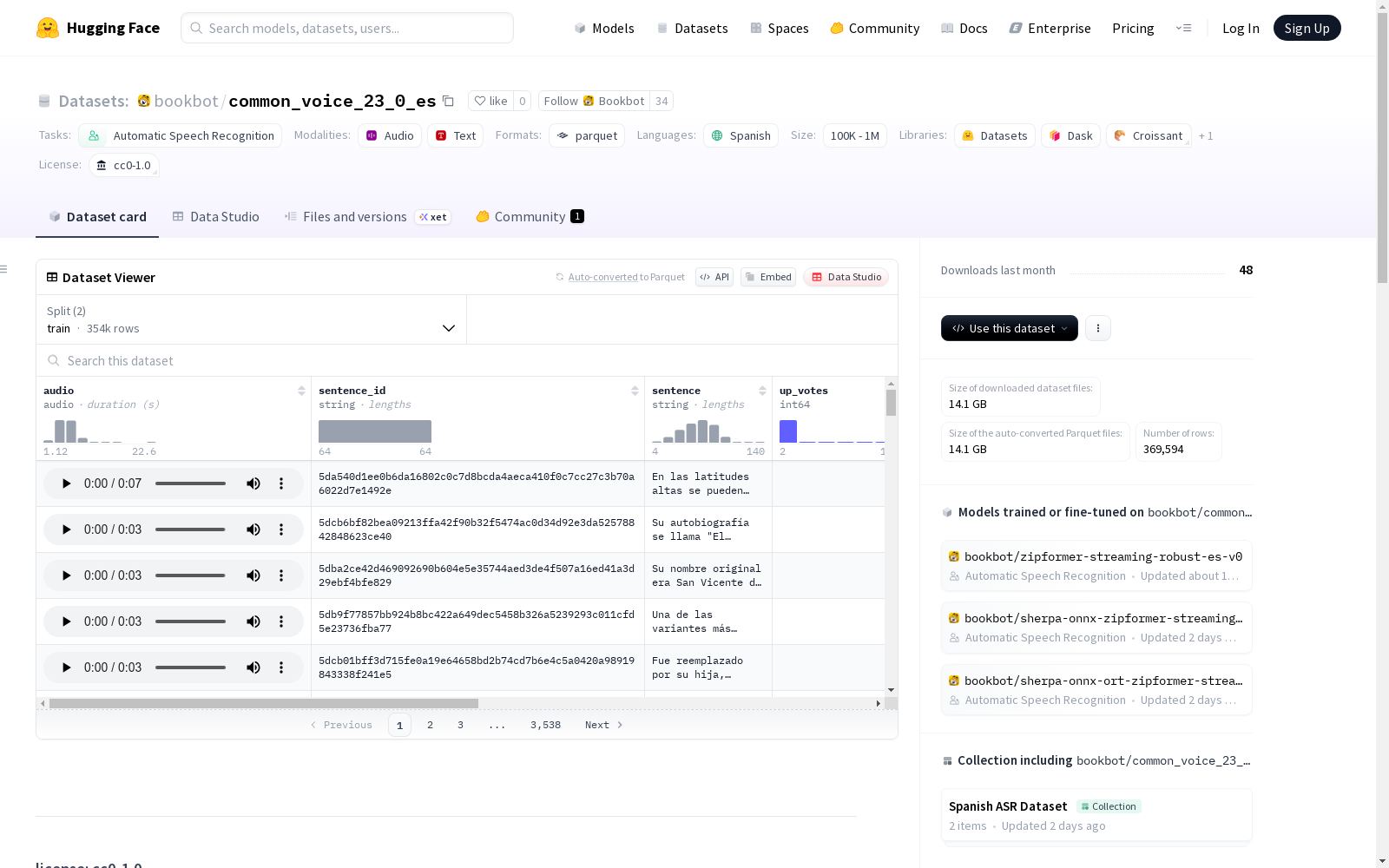Viewport: 1389px width, 868px height.
Task: Open the Data Studio tab
Action: pos(216,217)
